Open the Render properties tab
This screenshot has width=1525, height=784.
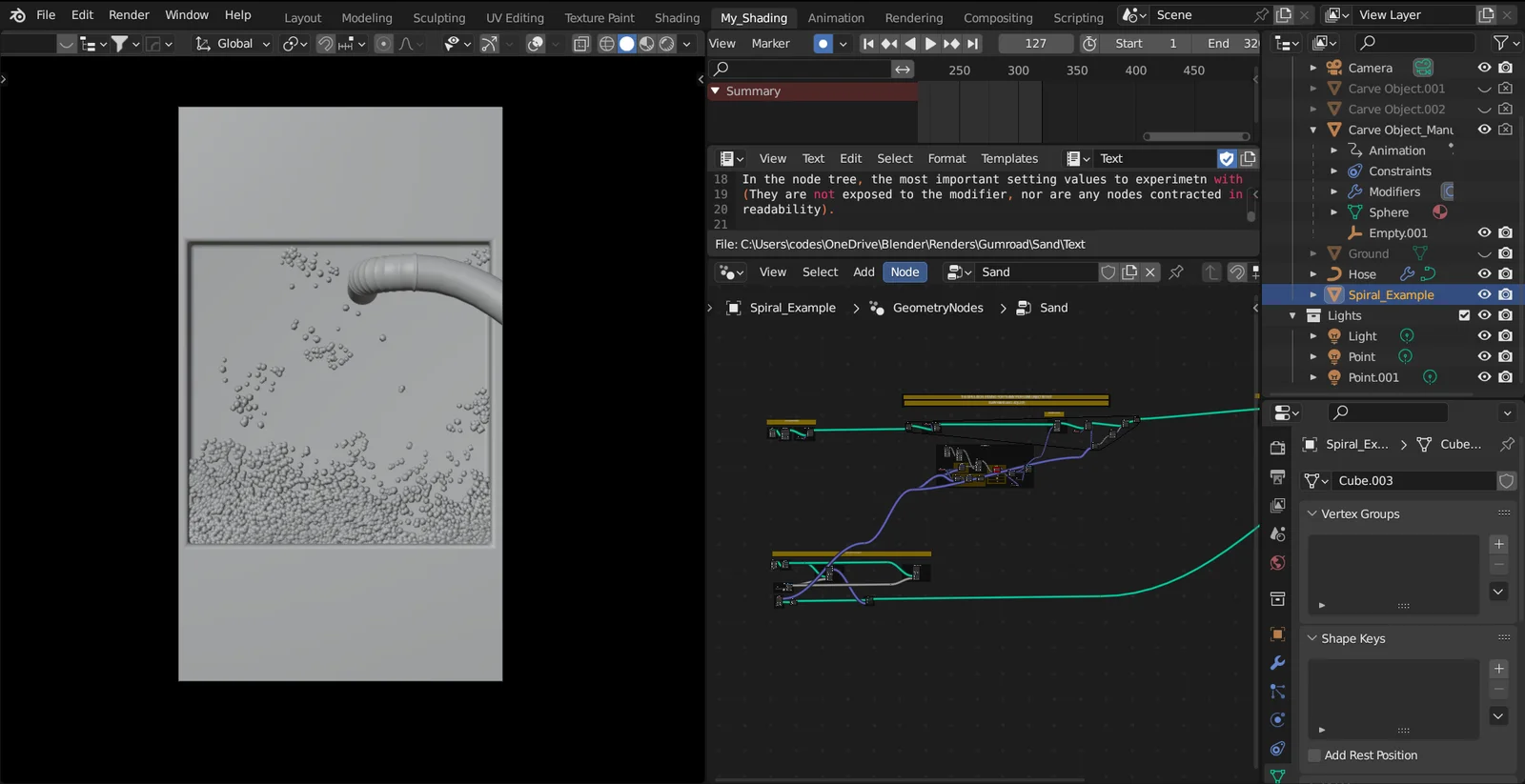[x=1277, y=448]
